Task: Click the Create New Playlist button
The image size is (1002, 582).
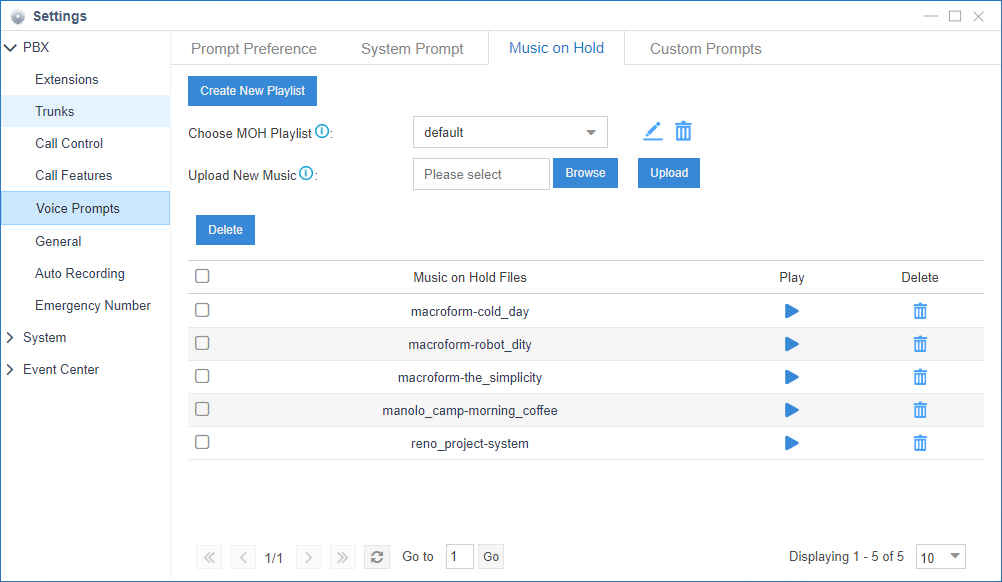Action: coord(252,91)
